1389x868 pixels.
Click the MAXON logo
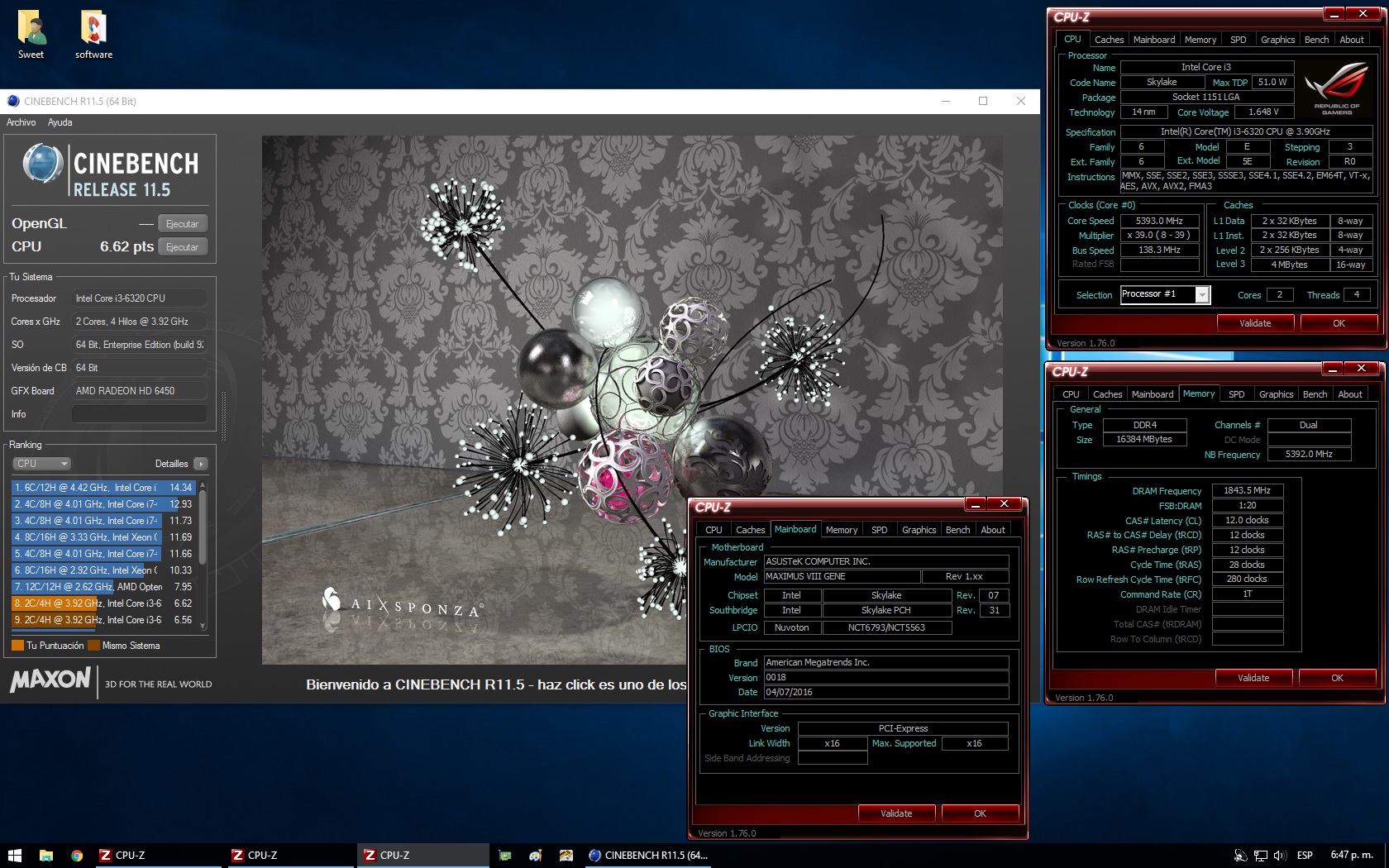pos(50,680)
